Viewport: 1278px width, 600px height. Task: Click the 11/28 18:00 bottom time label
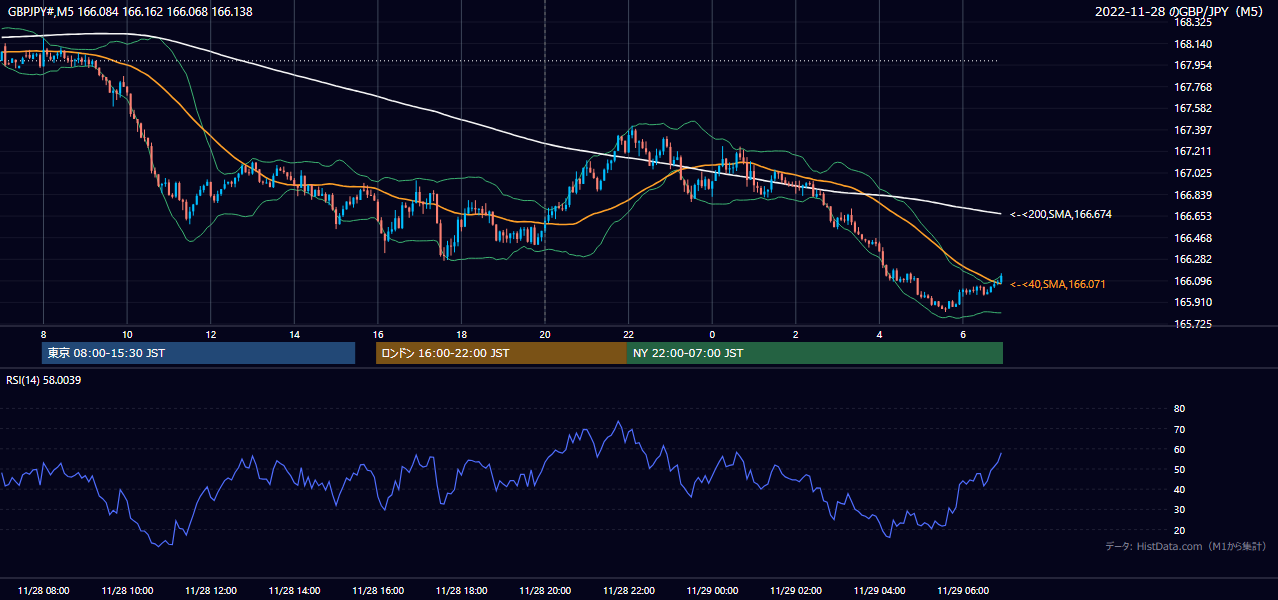point(461,591)
